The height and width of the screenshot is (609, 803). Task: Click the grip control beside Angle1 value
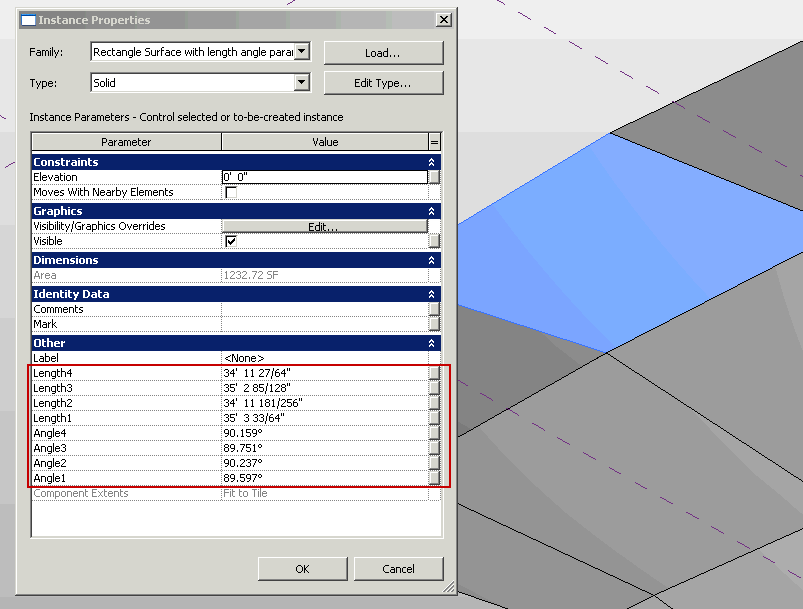tap(433, 478)
